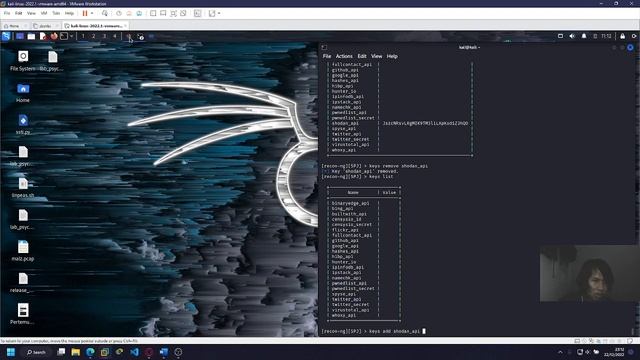The width and height of the screenshot is (640, 360).
Task: Open VMware Edit menu
Action: 19,13
